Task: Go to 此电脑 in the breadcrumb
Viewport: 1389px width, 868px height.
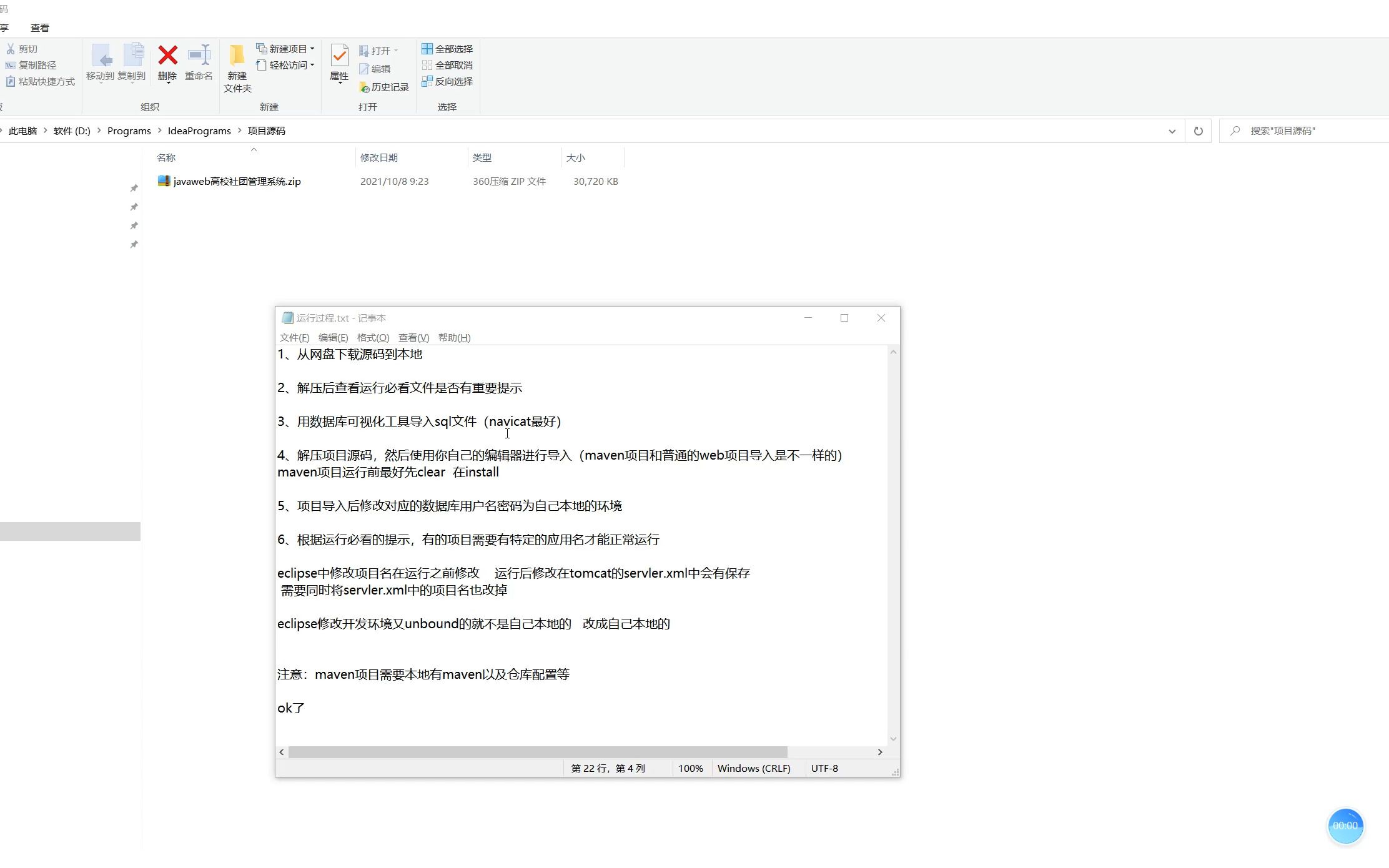Action: click(x=22, y=131)
